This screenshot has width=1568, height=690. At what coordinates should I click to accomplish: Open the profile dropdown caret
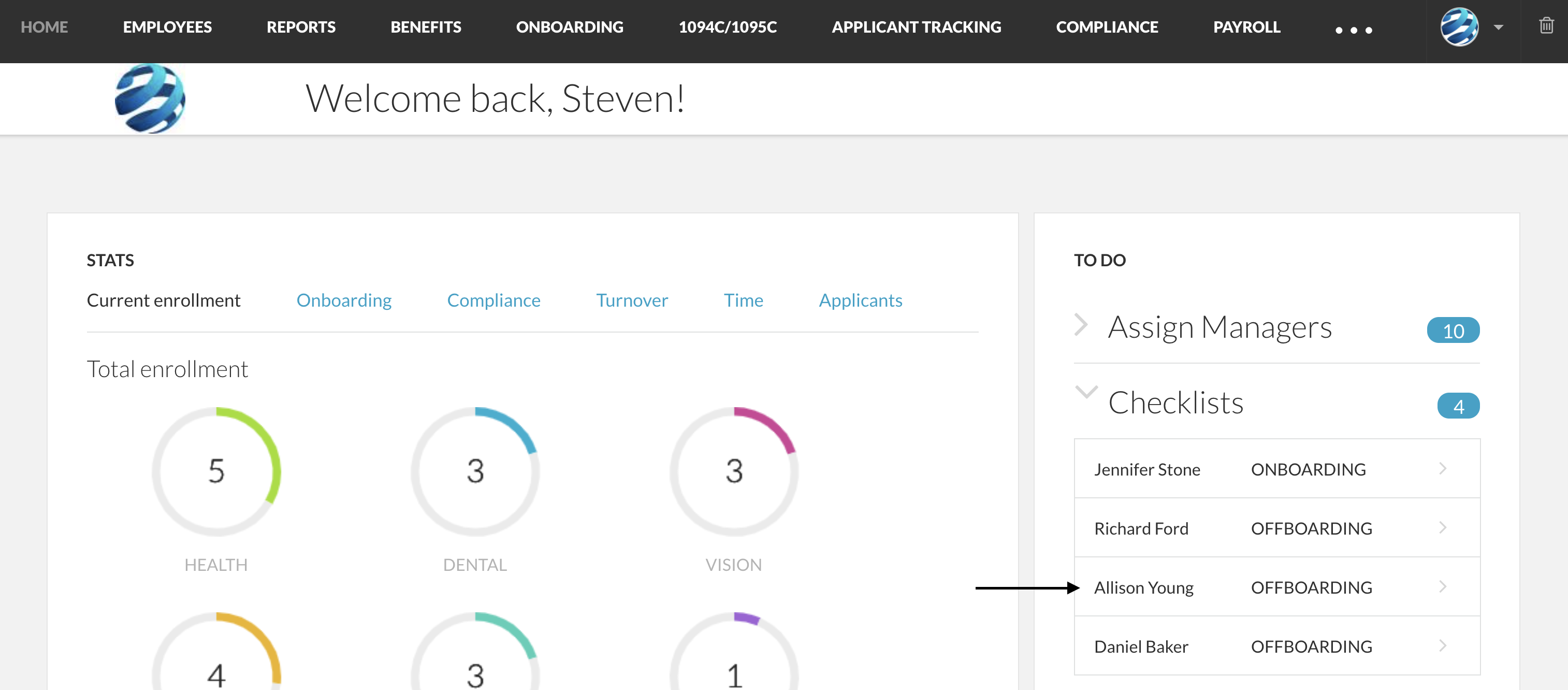(x=1498, y=27)
